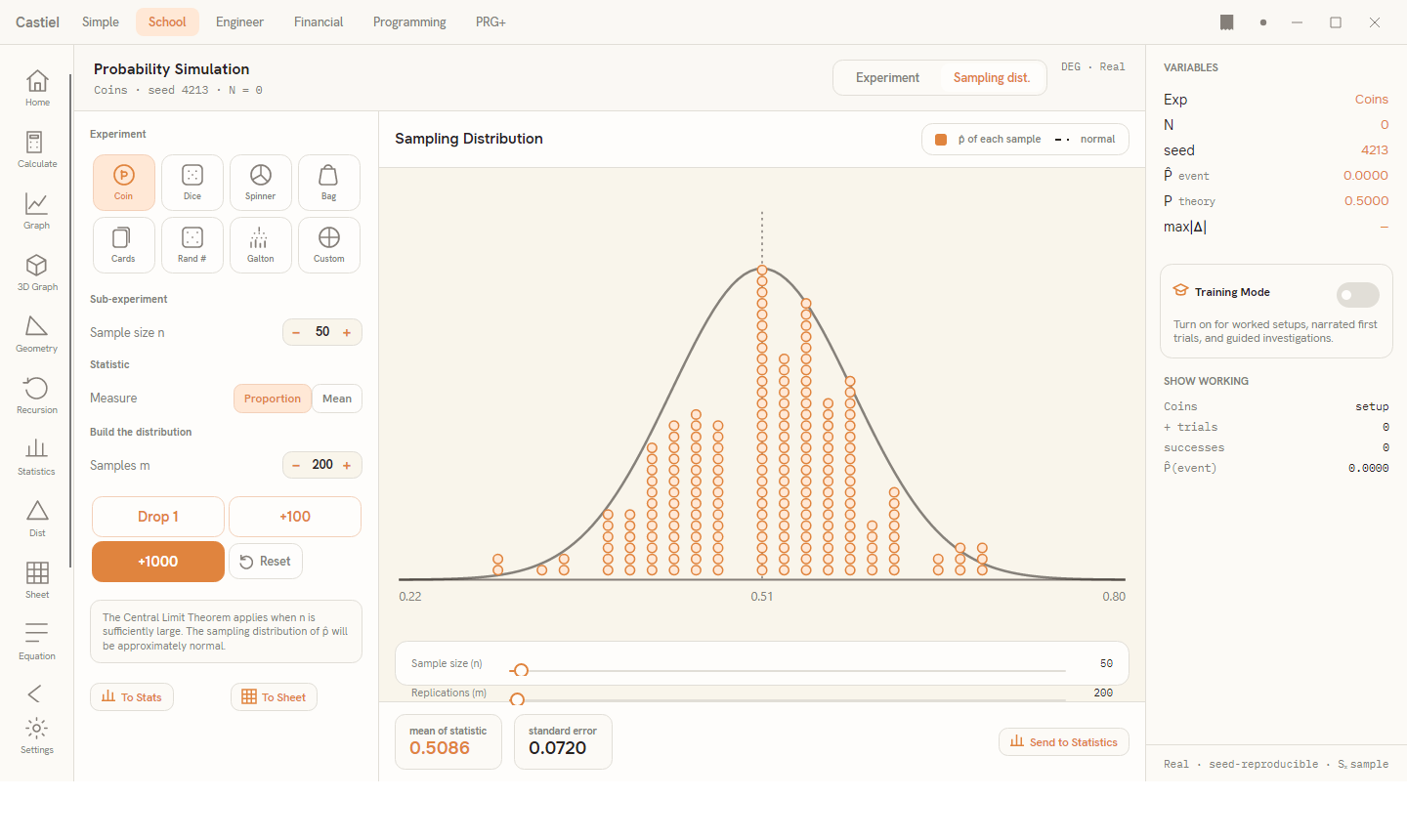
Task: Click the seed variable value 4213
Action: 1375,150
